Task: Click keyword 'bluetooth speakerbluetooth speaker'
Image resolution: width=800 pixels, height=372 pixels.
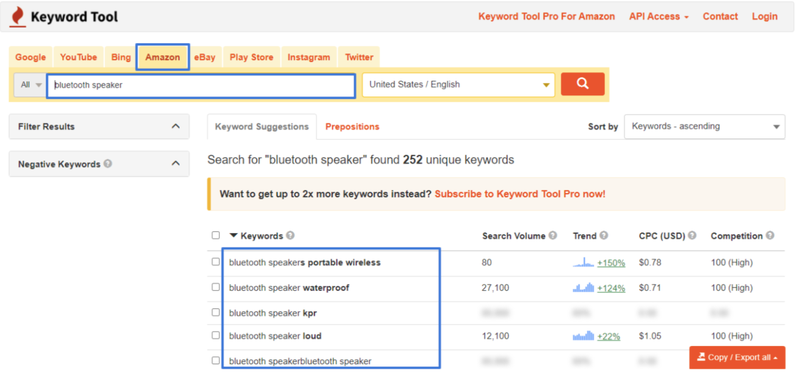Action: tap(301, 361)
